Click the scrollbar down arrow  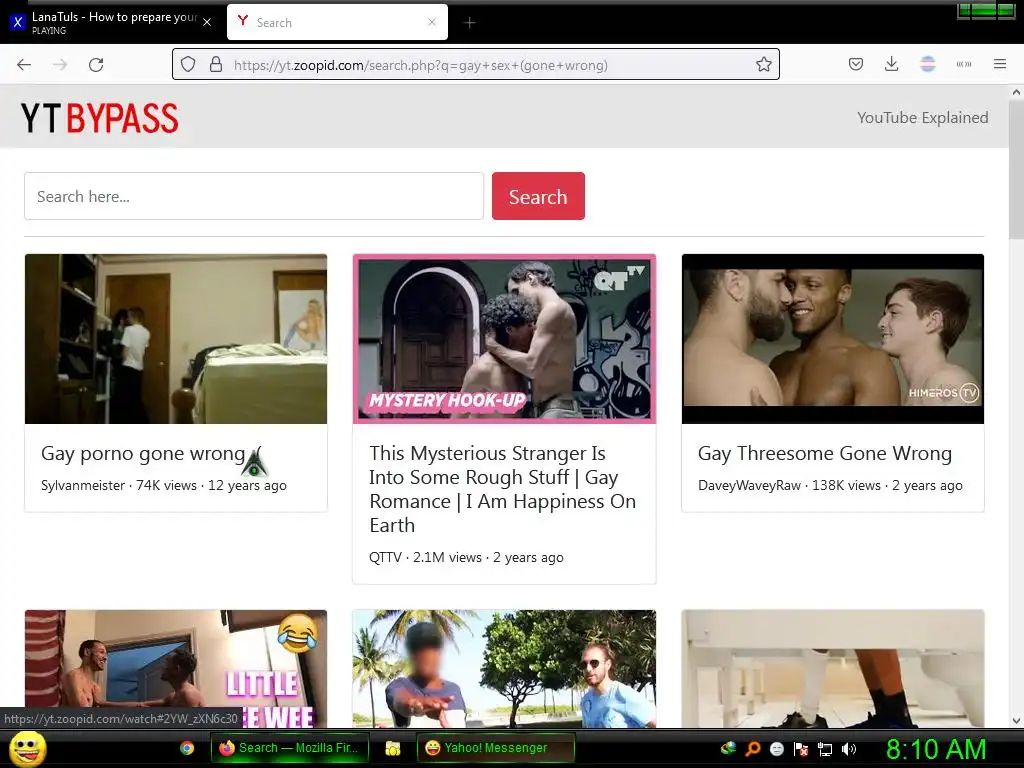1016,721
